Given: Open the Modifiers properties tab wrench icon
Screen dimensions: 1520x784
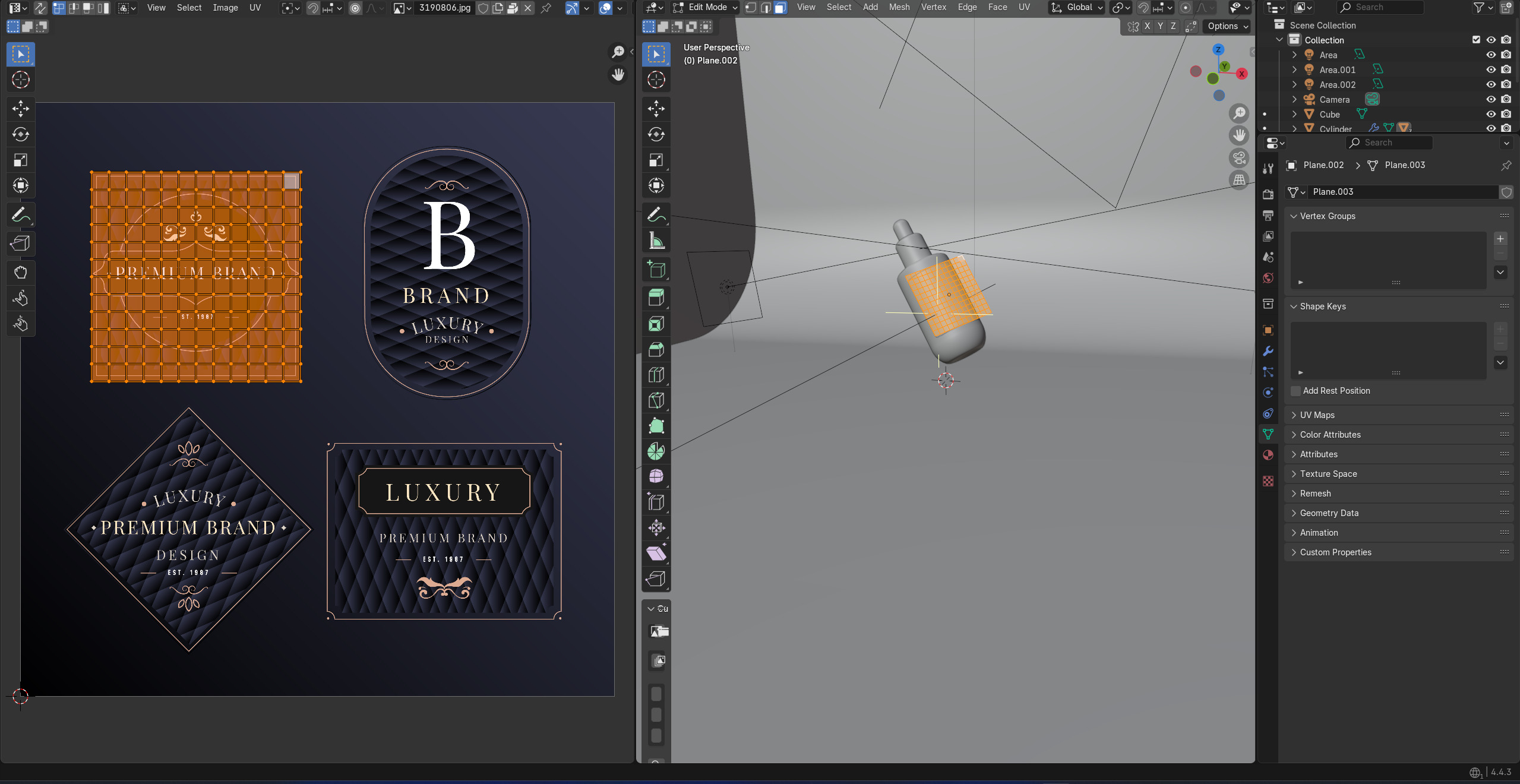Looking at the screenshot, I should point(1268,351).
